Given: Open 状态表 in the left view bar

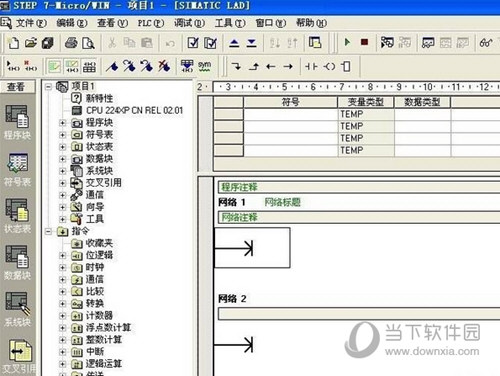Looking at the screenshot, I should point(17,216).
